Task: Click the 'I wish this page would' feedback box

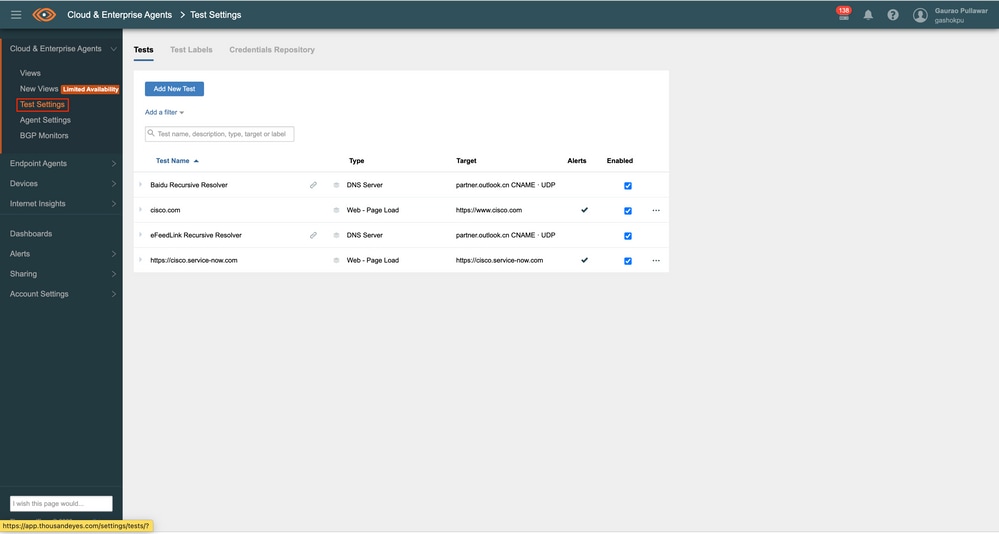Action: click(x=61, y=503)
